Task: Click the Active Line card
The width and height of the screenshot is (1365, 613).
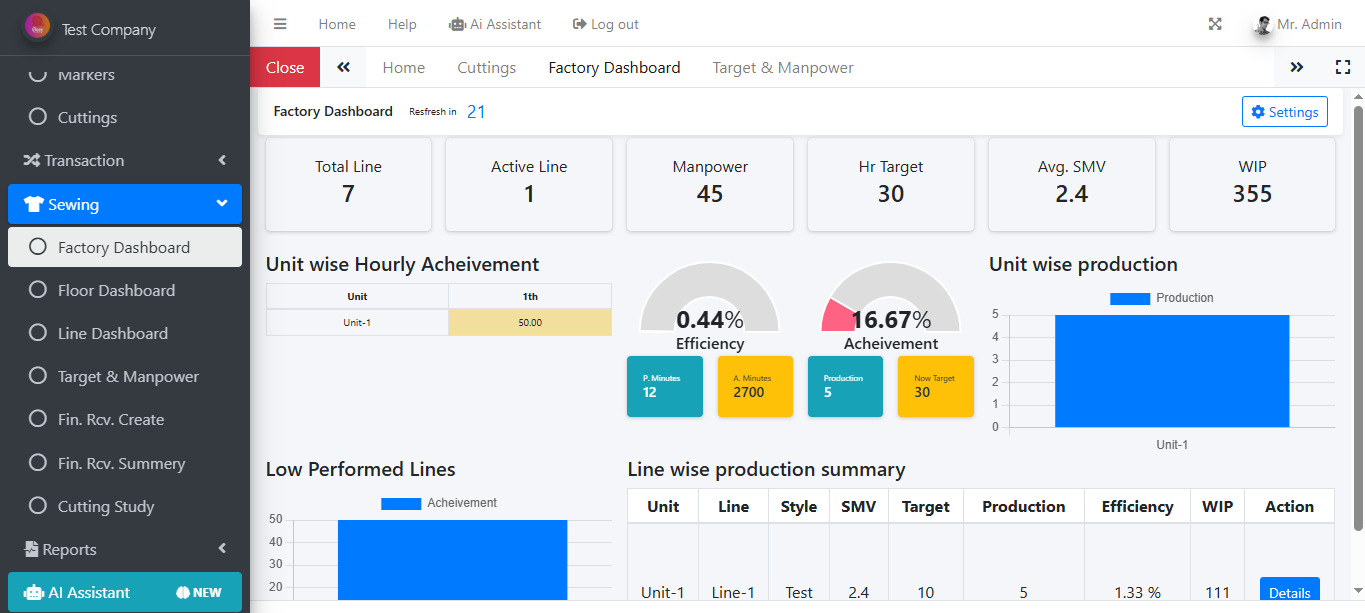Action: [529, 184]
